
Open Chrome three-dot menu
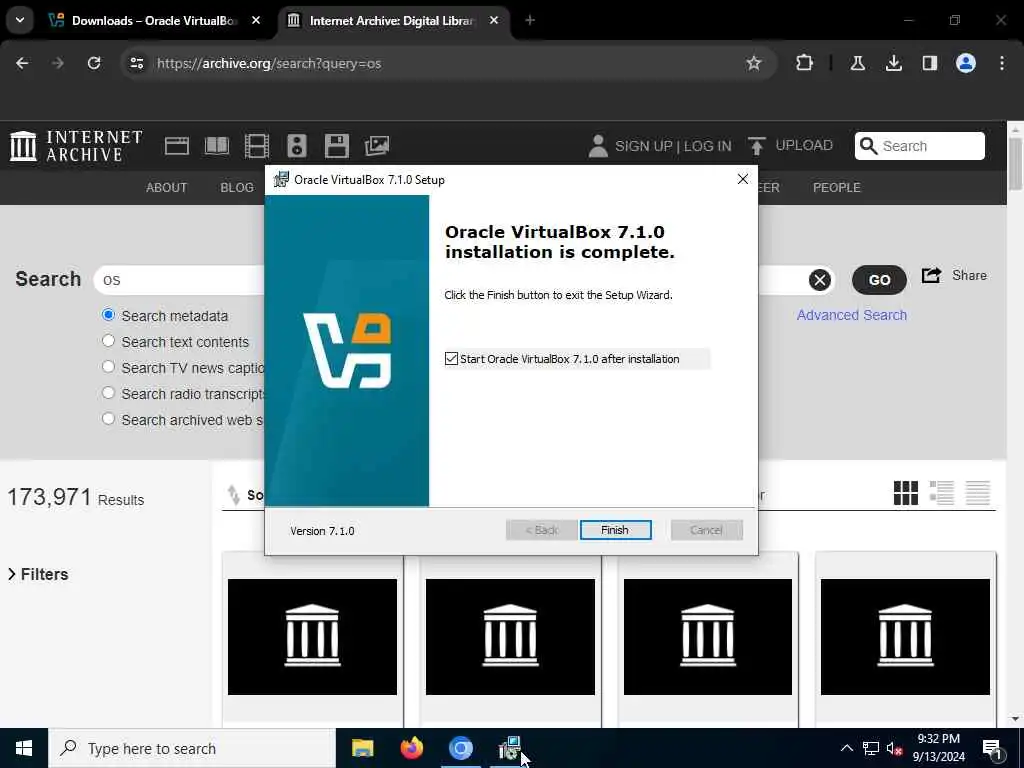point(1002,63)
